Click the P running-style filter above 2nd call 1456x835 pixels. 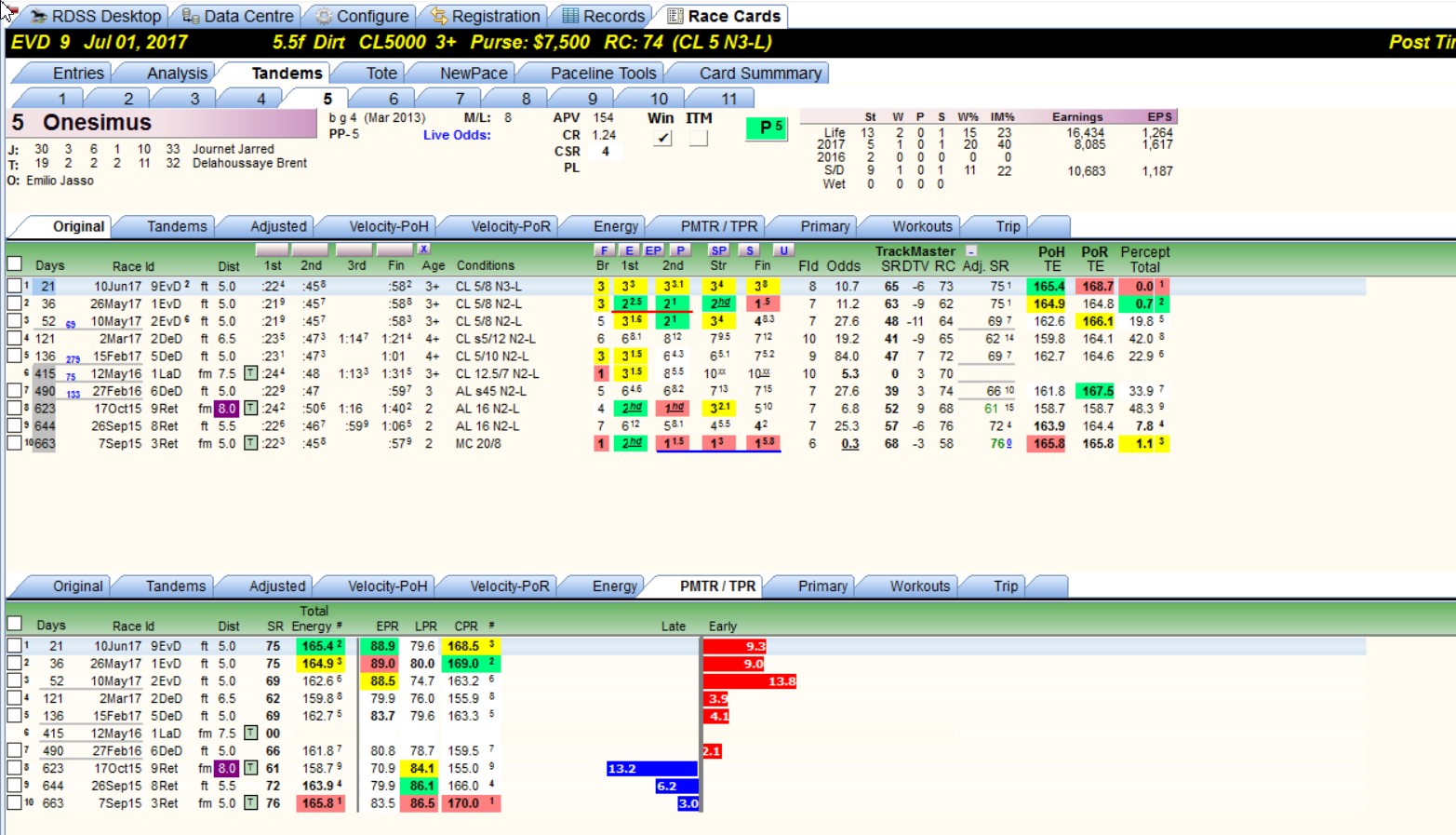680,250
